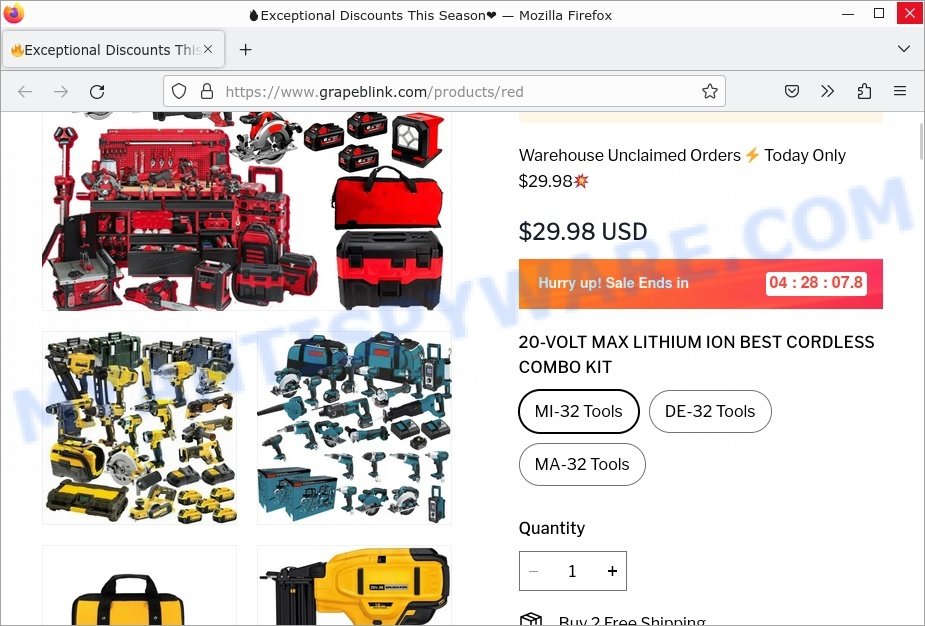Click the browser reload button
This screenshot has height=626, width=925.
point(97,91)
